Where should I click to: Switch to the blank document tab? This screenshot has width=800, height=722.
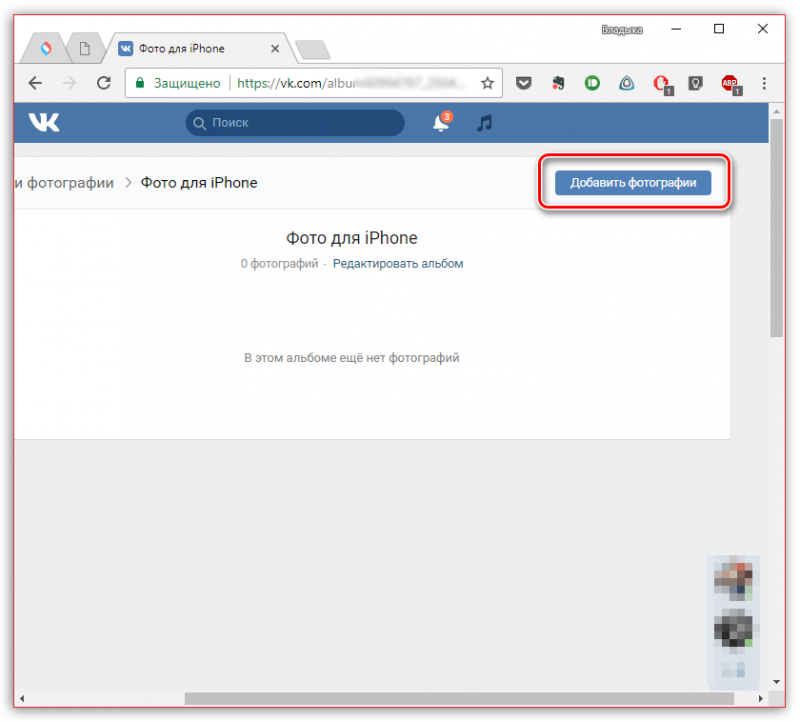tap(85, 48)
